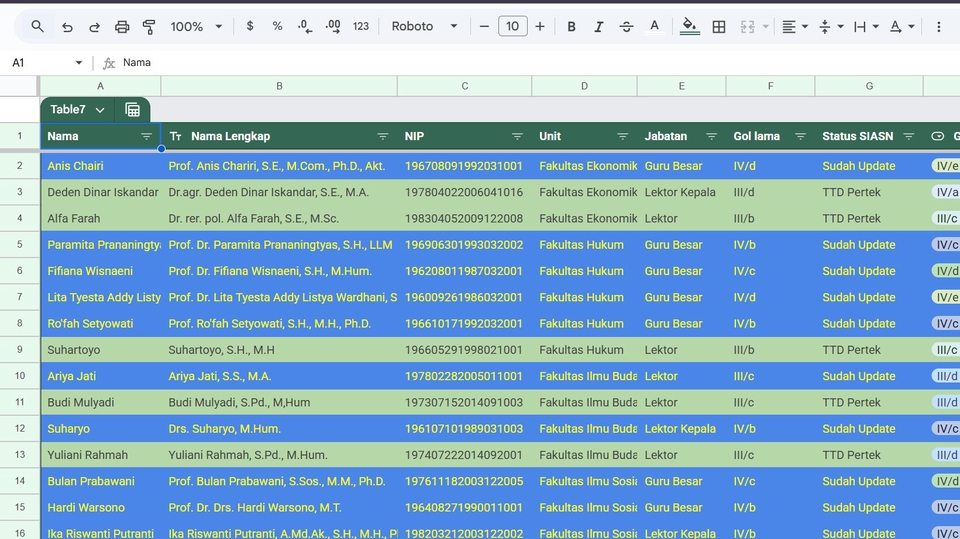Screen dimensions: 960x539
Task: Open the fill color picker
Action: 689,26
